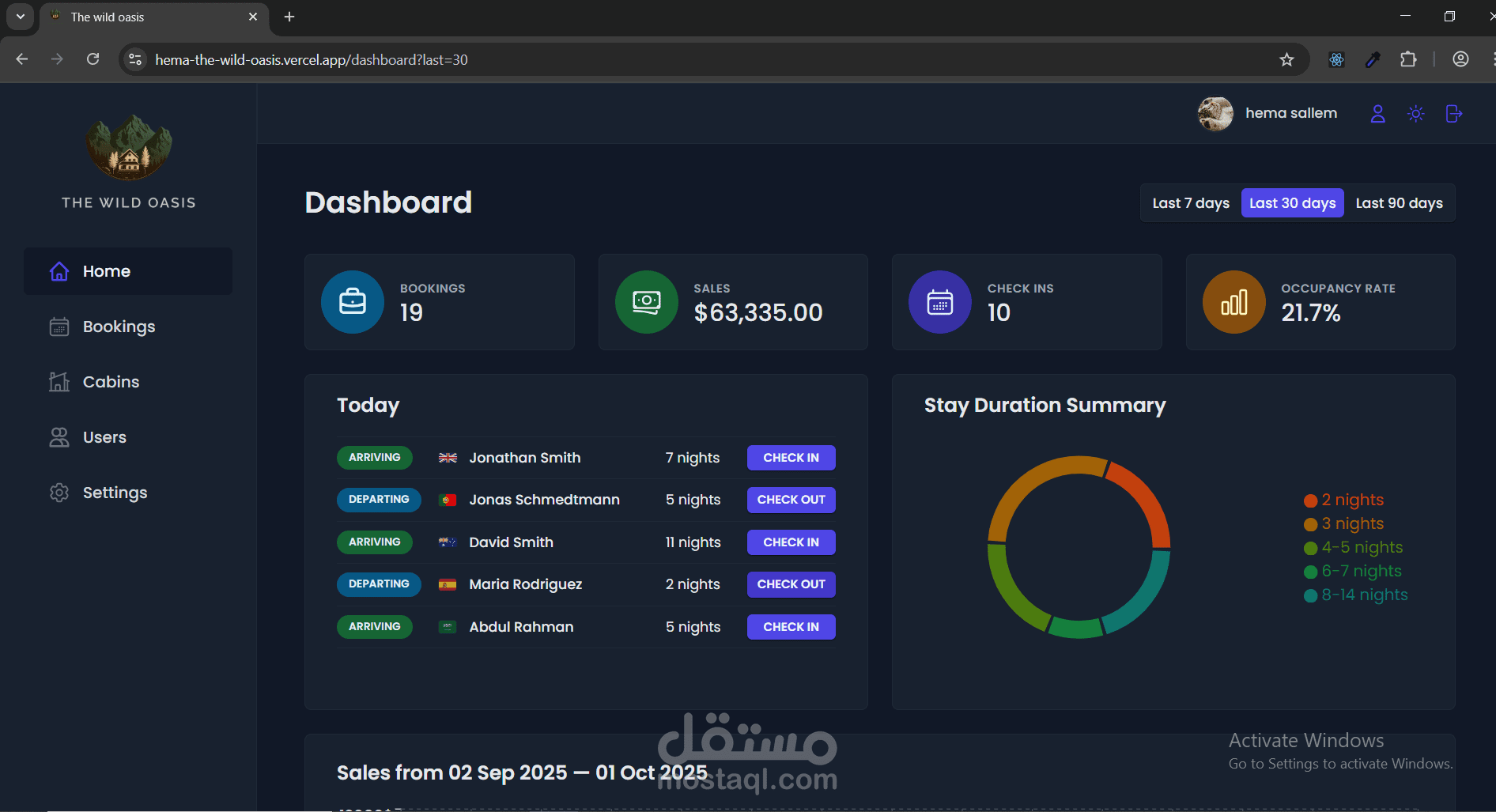Screen dimensions: 1496x812
Task: Open the browser extensions puzzle icon
Action: (x=1408, y=60)
